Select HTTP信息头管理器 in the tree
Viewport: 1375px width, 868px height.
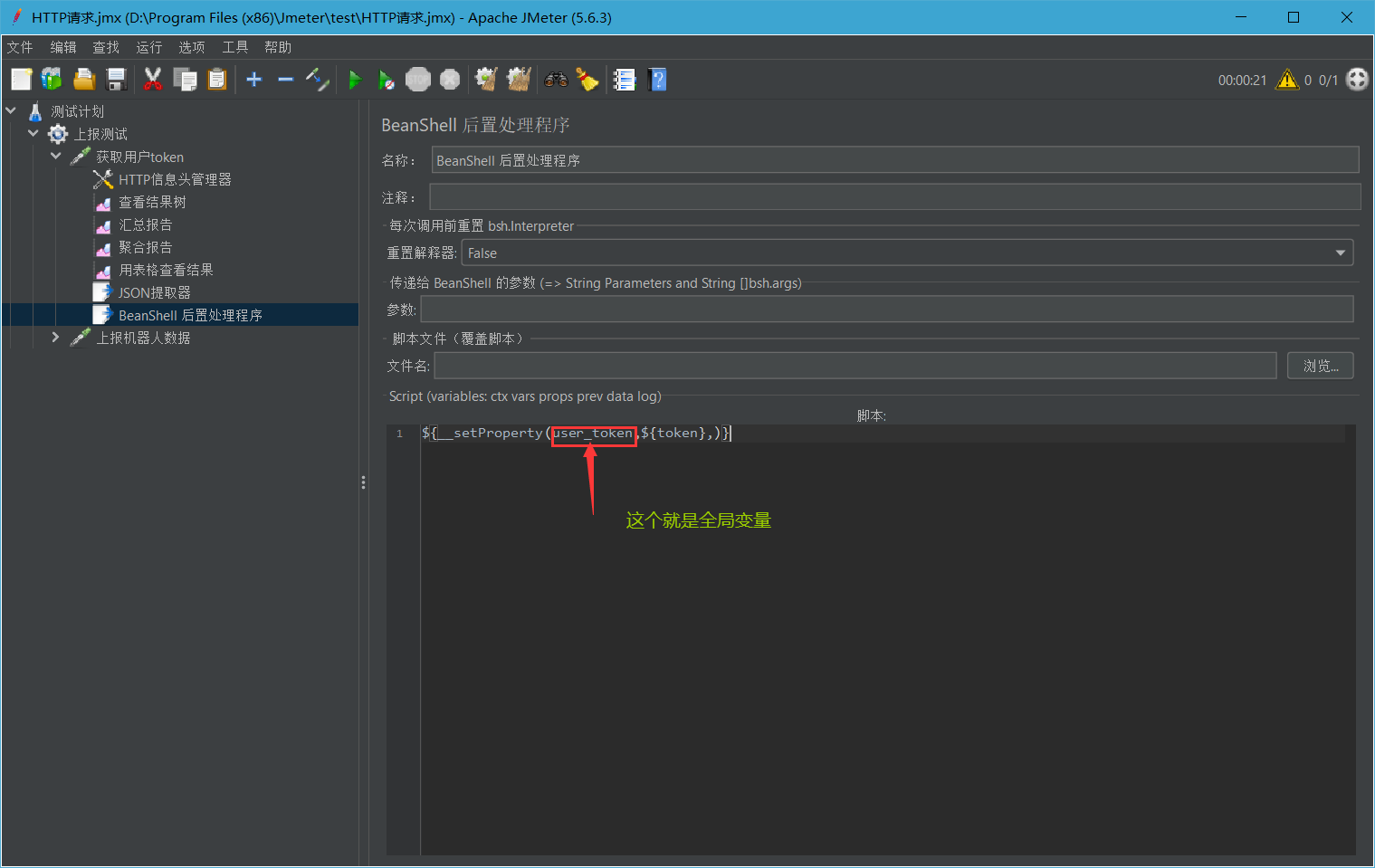click(175, 179)
